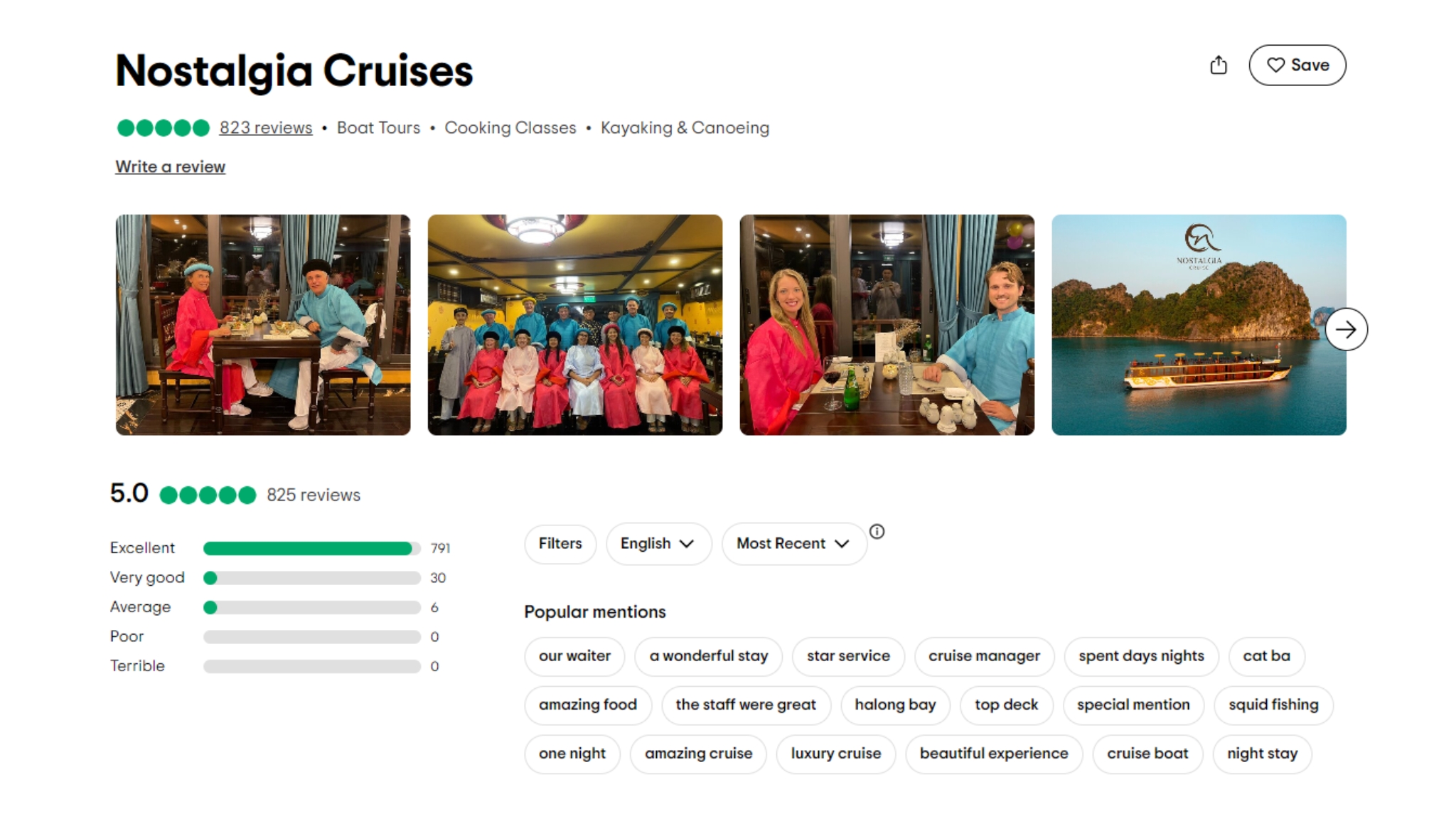Image resolution: width=1456 pixels, height=819 pixels.
Task: Open the review information tooltip
Action: [x=878, y=532]
